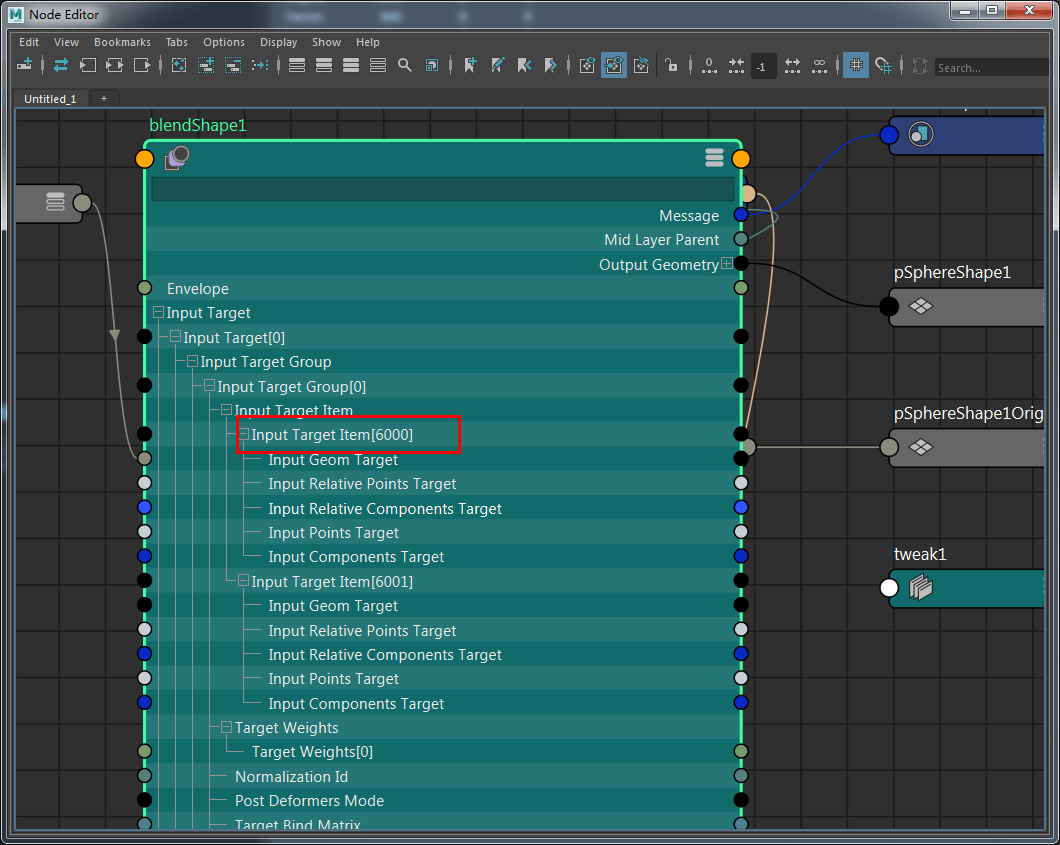The image size is (1060, 845).
Task: Click the Graph Input Connections icon
Action: [88, 65]
